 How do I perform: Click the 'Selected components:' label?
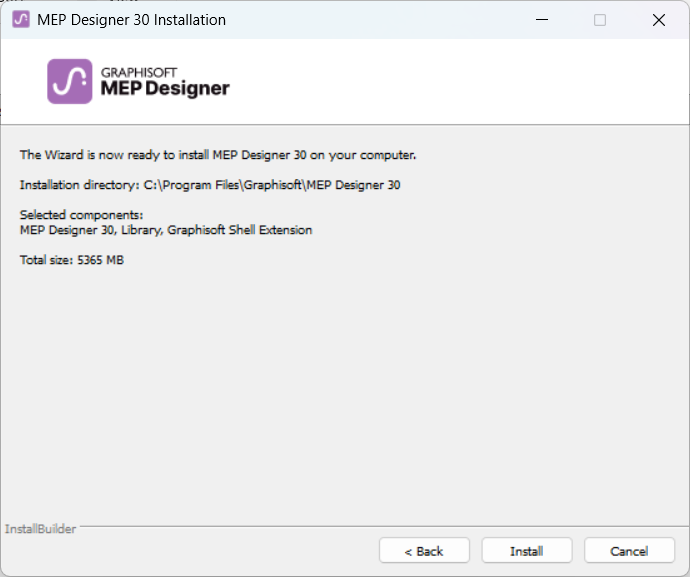pos(81,215)
